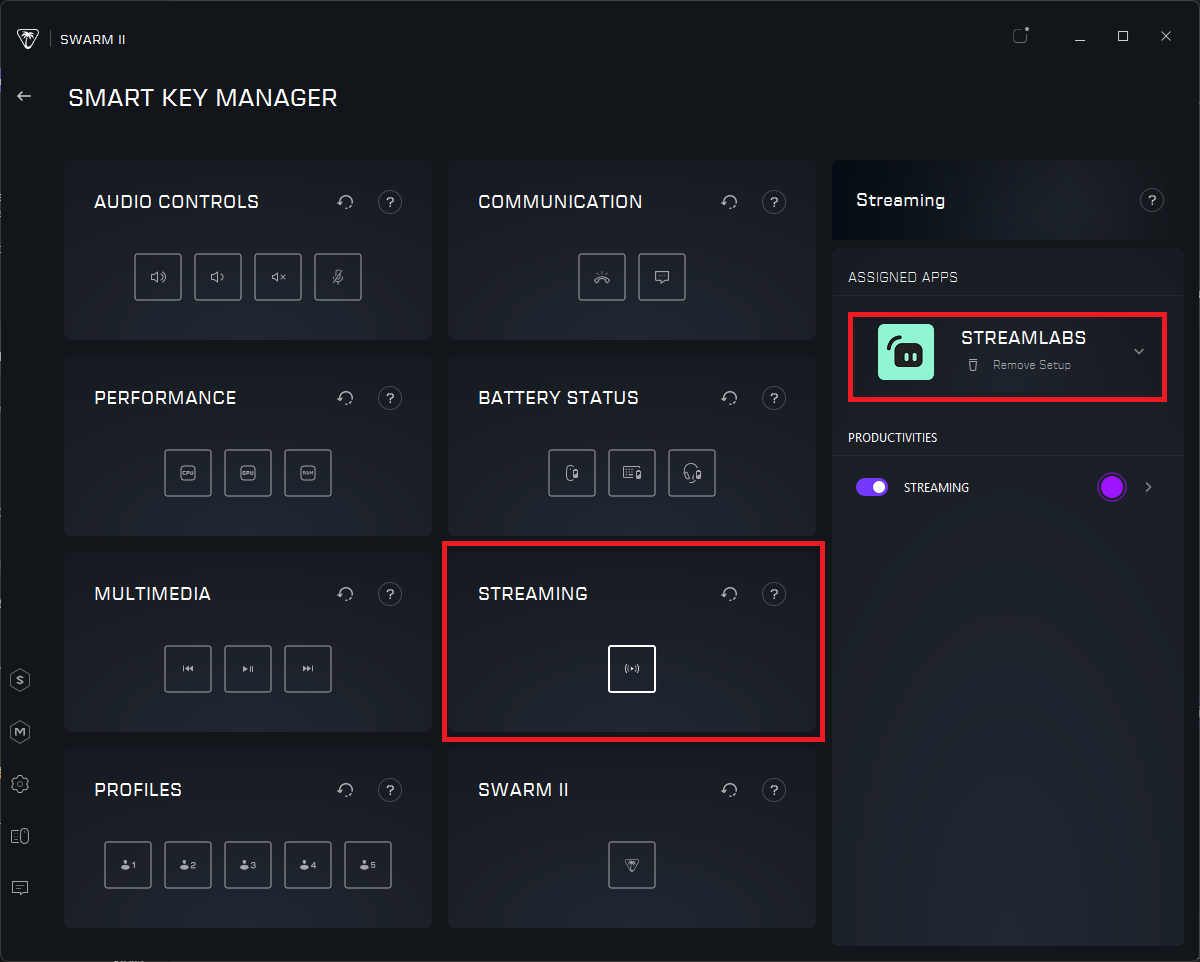Click the play/pause multimedia key
Viewport: 1200px width, 962px height.
248,669
